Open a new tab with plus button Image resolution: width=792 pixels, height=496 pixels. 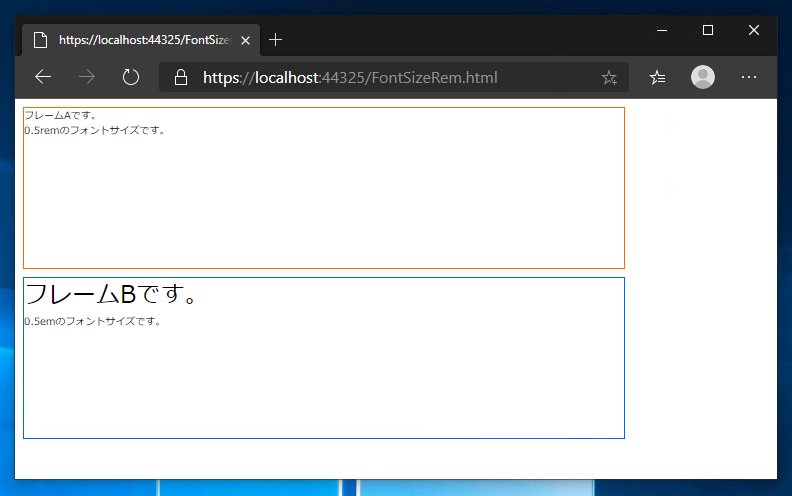click(275, 39)
